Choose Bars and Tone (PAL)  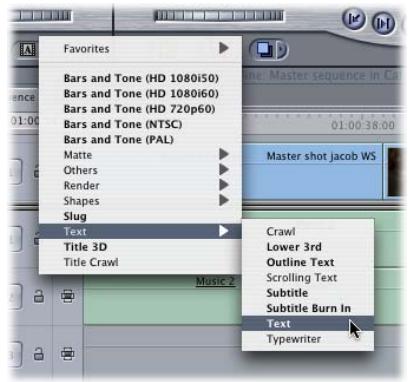140,140
